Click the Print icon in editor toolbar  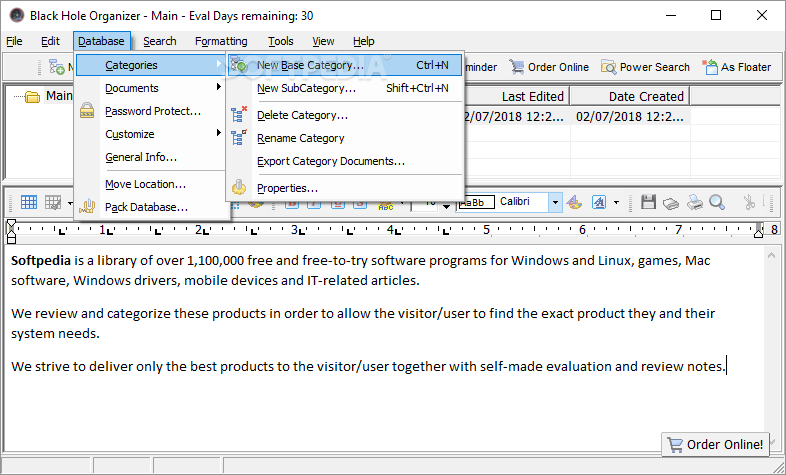[x=695, y=202]
